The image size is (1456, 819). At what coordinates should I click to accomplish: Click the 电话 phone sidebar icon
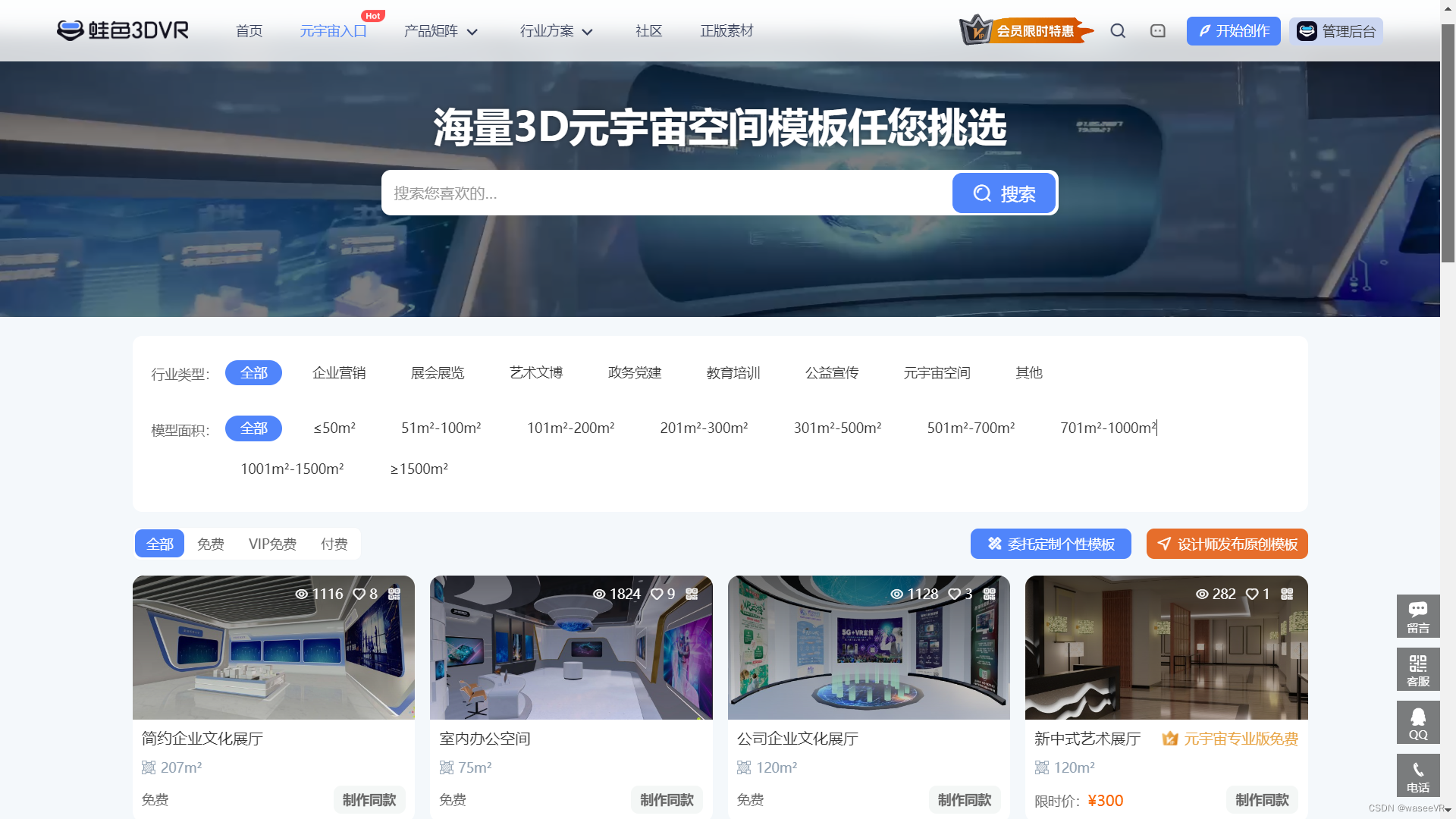[1417, 776]
